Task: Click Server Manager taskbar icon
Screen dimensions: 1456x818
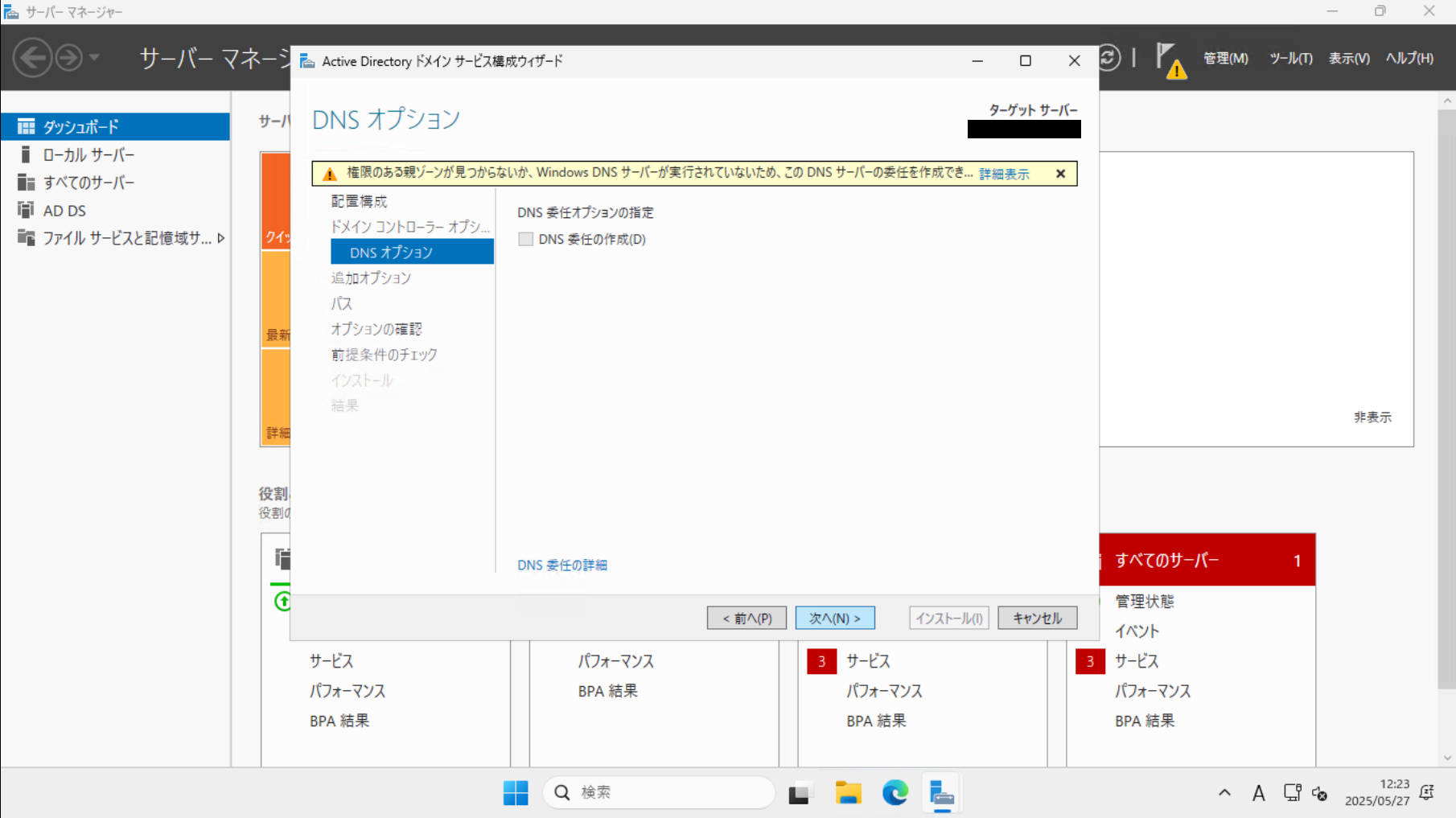Action: point(941,793)
